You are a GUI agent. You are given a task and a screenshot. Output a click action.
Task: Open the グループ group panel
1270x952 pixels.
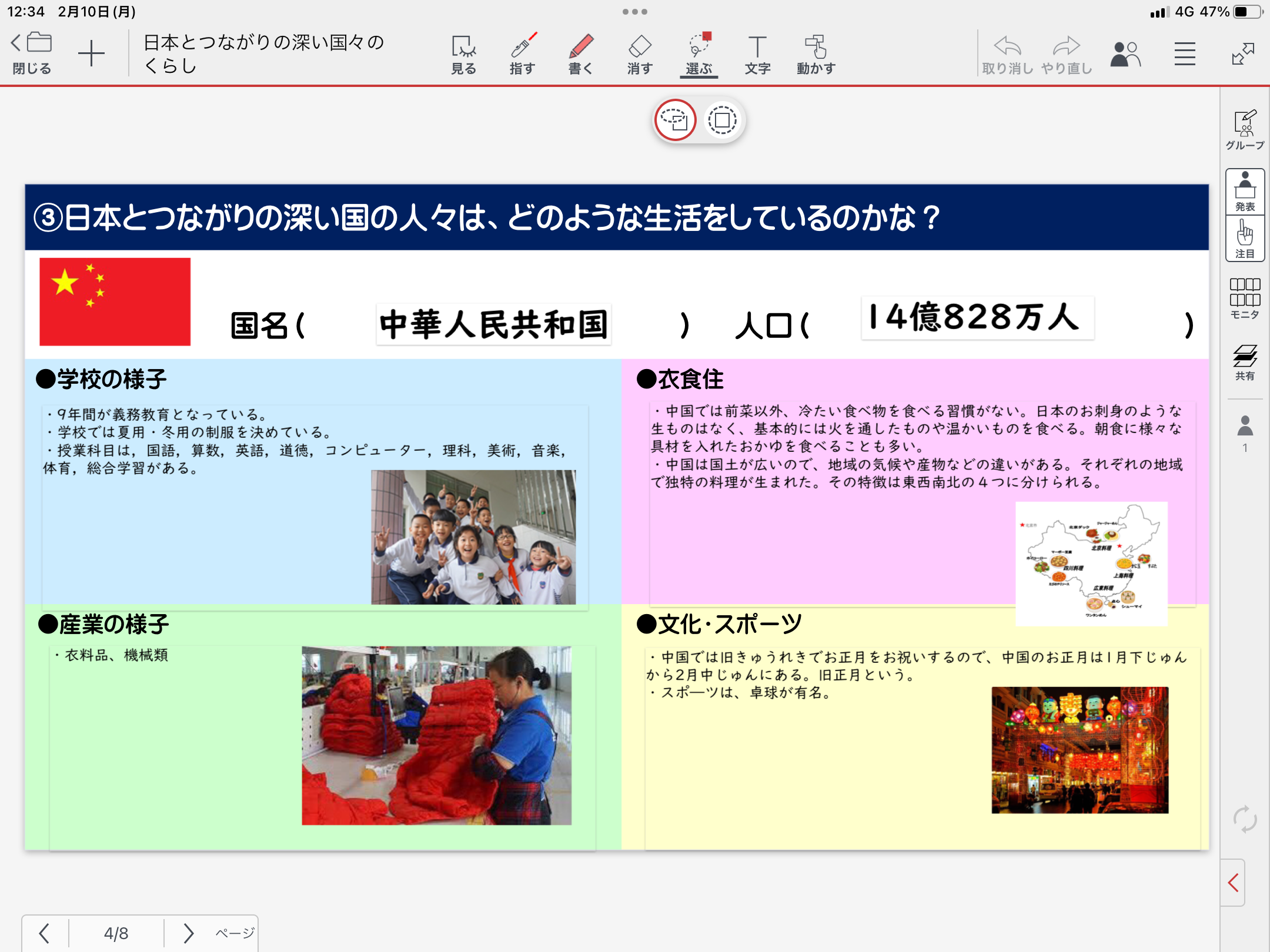coord(1245,129)
